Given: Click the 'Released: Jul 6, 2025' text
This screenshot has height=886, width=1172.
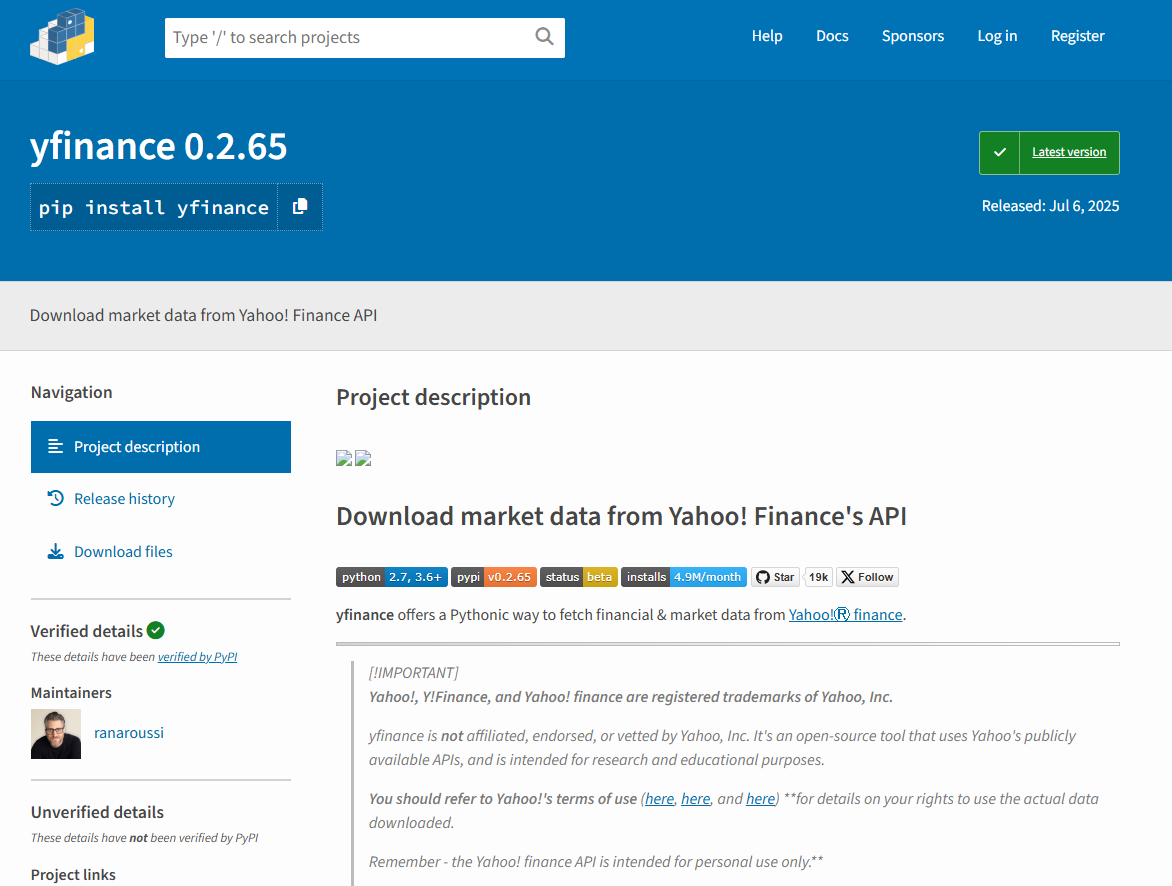Looking at the screenshot, I should click(x=1050, y=206).
